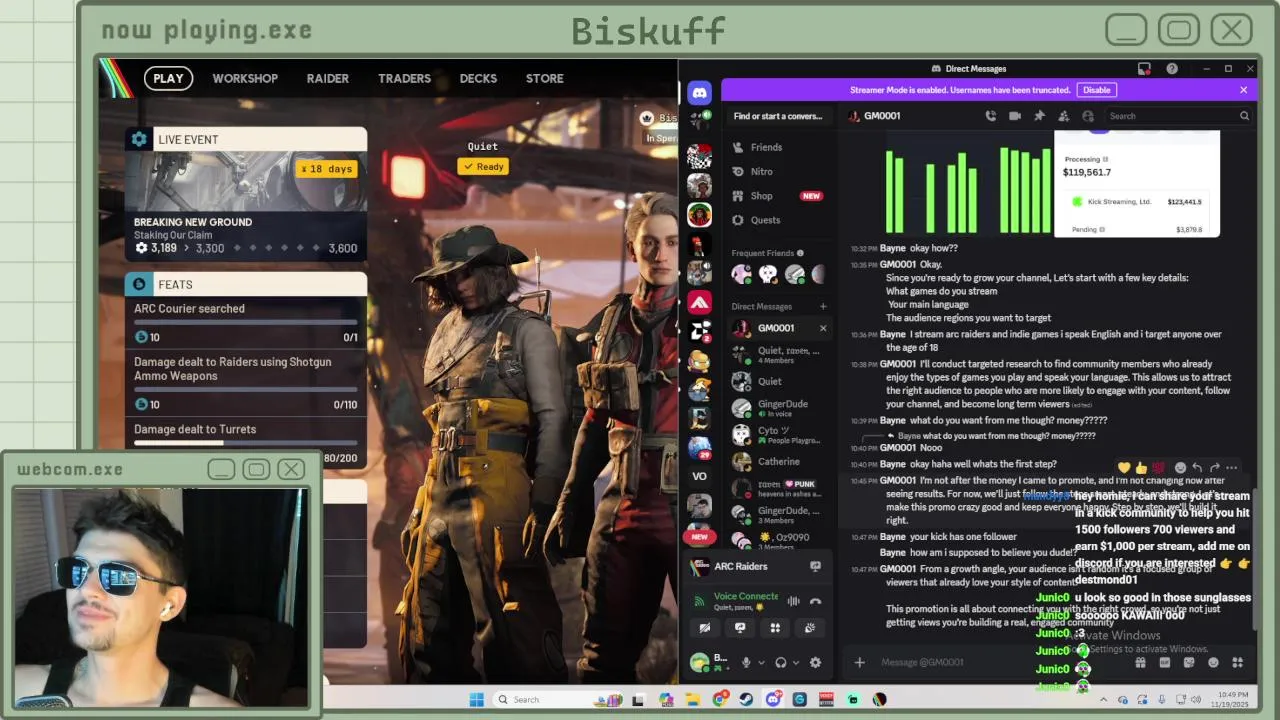
Task: React with the yellow heart emoji
Action: [1124, 467]
